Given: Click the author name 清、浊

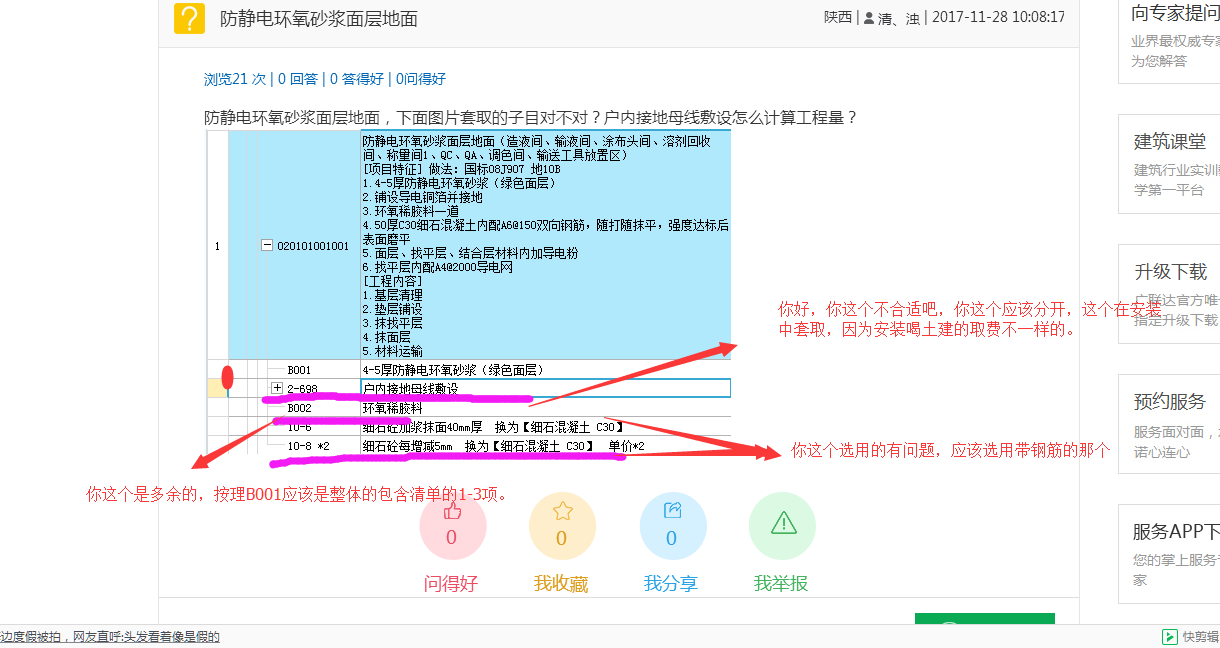Looking at the screenshot, I should tap(899, 18).
